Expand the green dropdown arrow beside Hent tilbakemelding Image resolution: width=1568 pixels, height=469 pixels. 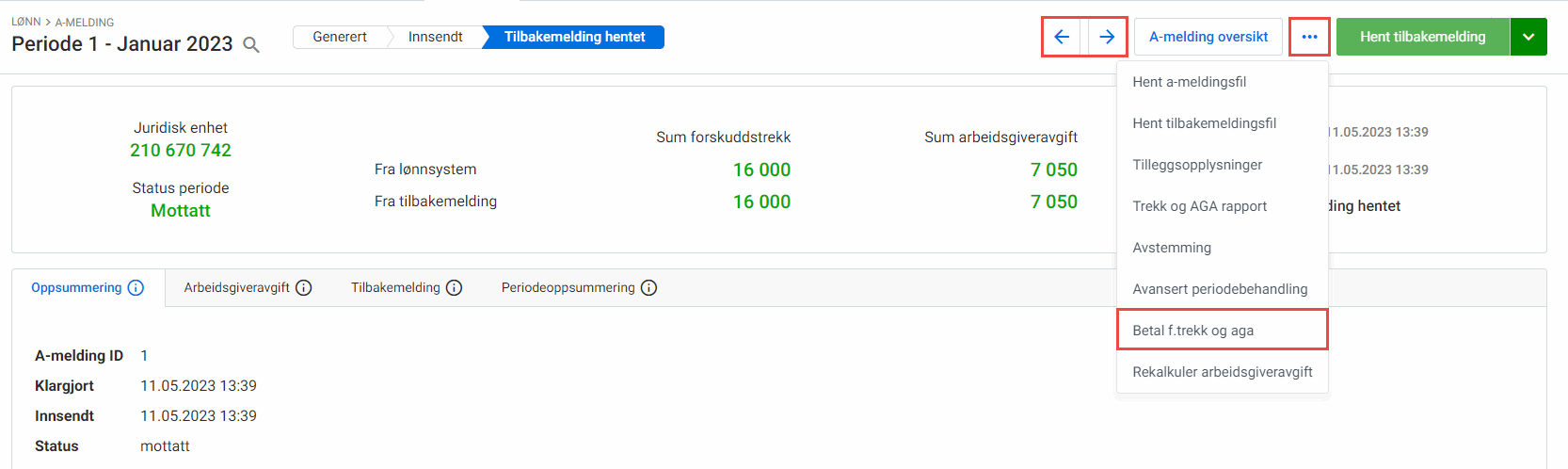1528,37
